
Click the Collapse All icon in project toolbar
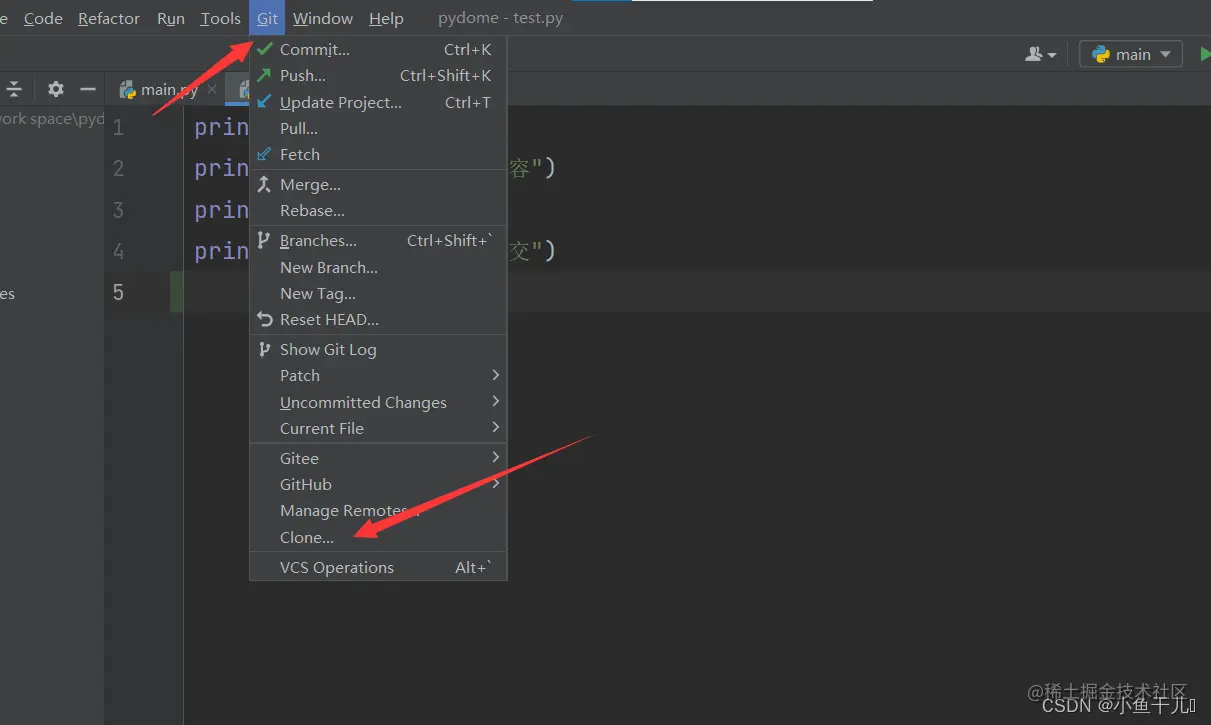[x=14, y=89]
